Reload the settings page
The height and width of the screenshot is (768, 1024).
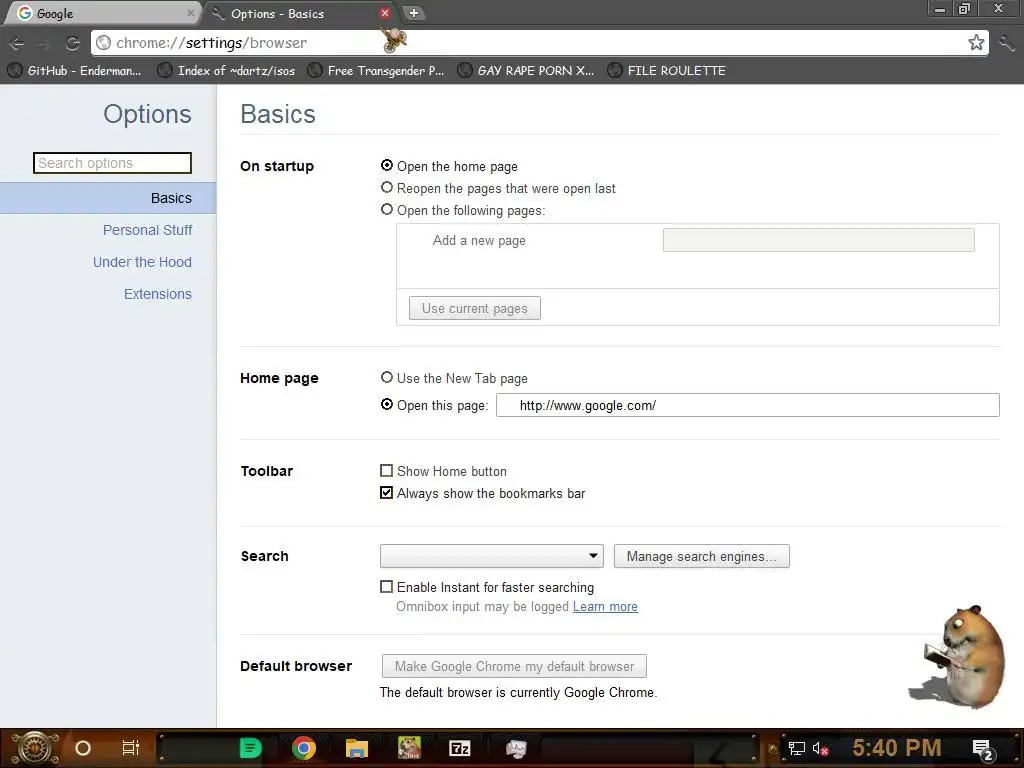72,43
